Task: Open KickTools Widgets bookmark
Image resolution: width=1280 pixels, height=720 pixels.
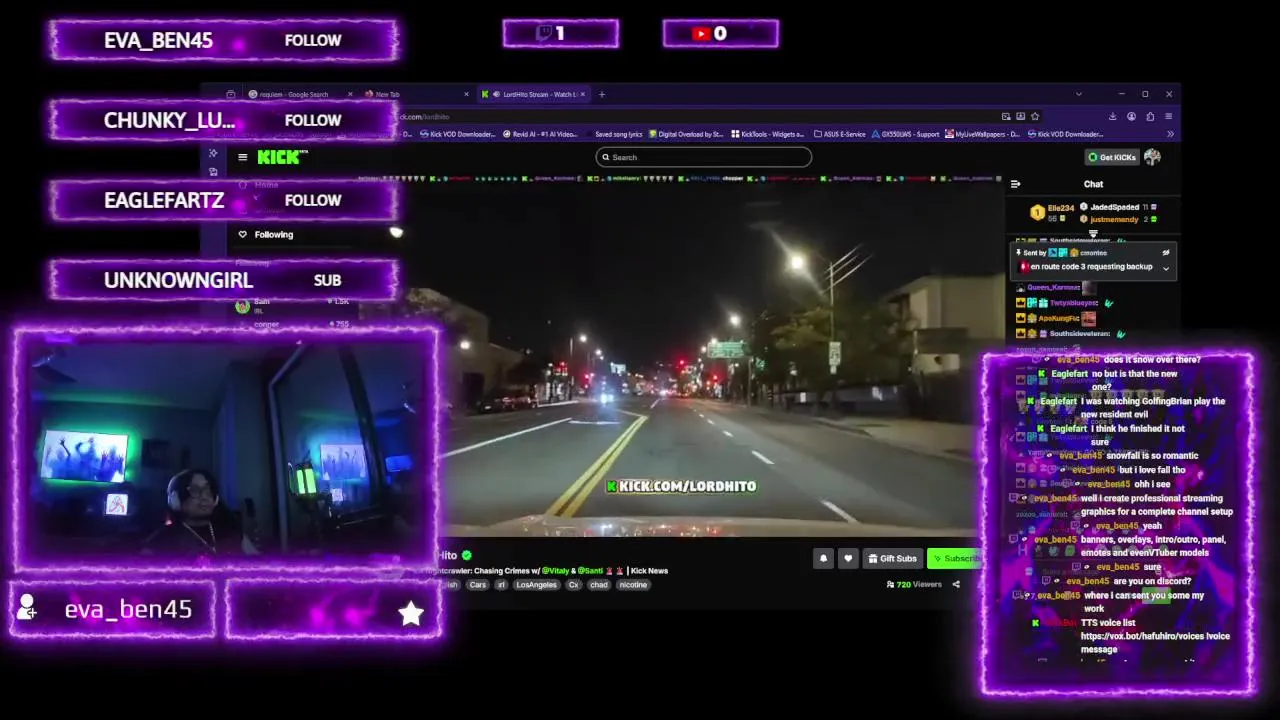Action: pos(767,134)
